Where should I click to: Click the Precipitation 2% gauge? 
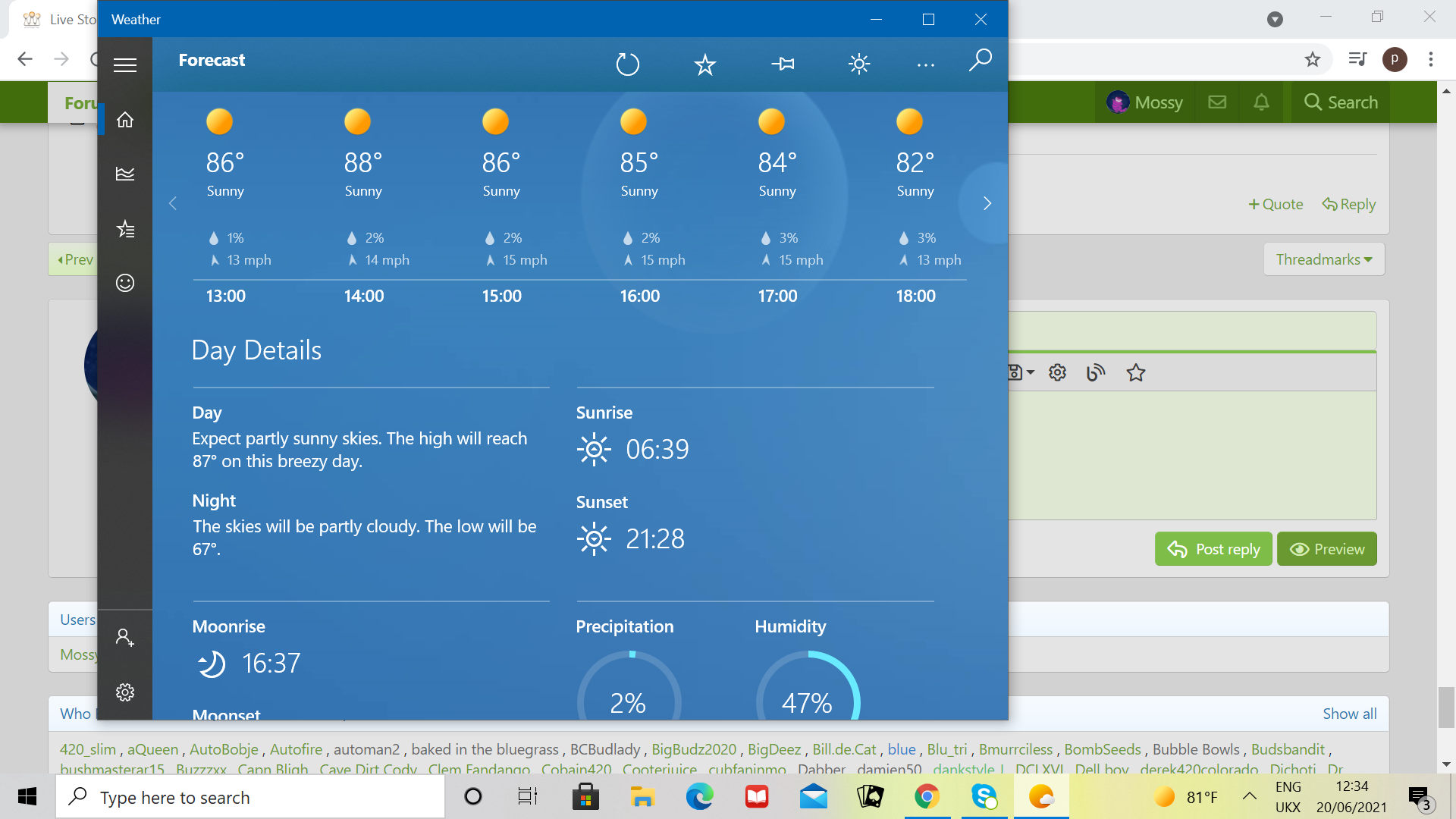(629, 686)
